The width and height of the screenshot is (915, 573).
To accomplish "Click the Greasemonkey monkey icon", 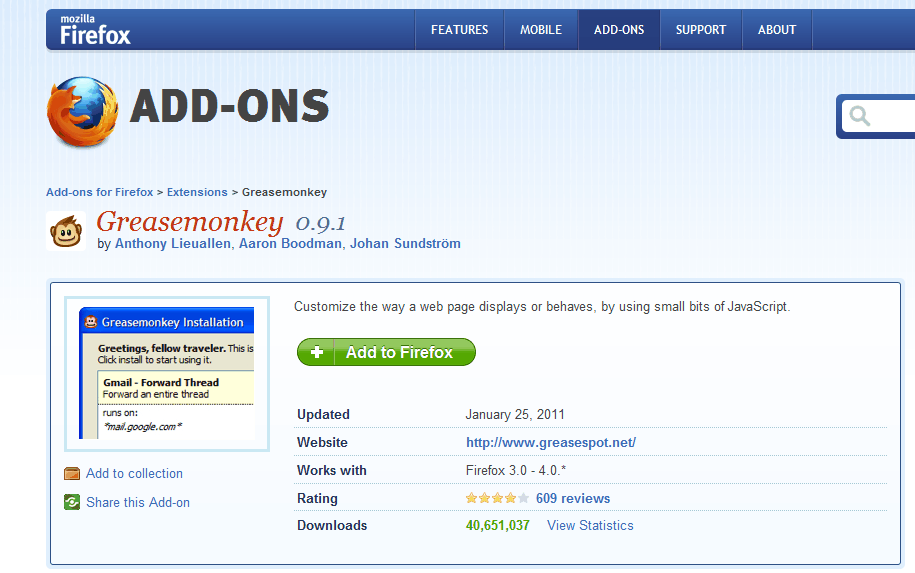I will pos(66,231).
